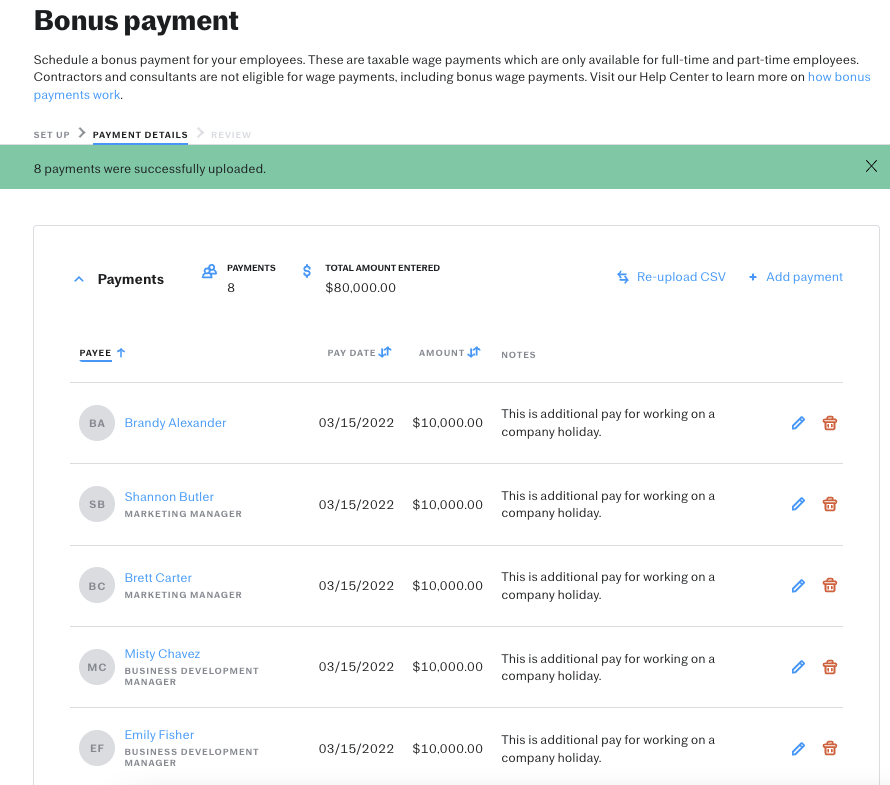Click Re-upload CSV
The width and height of the screenshot is (890, 785).
click(x=671, y=277)
